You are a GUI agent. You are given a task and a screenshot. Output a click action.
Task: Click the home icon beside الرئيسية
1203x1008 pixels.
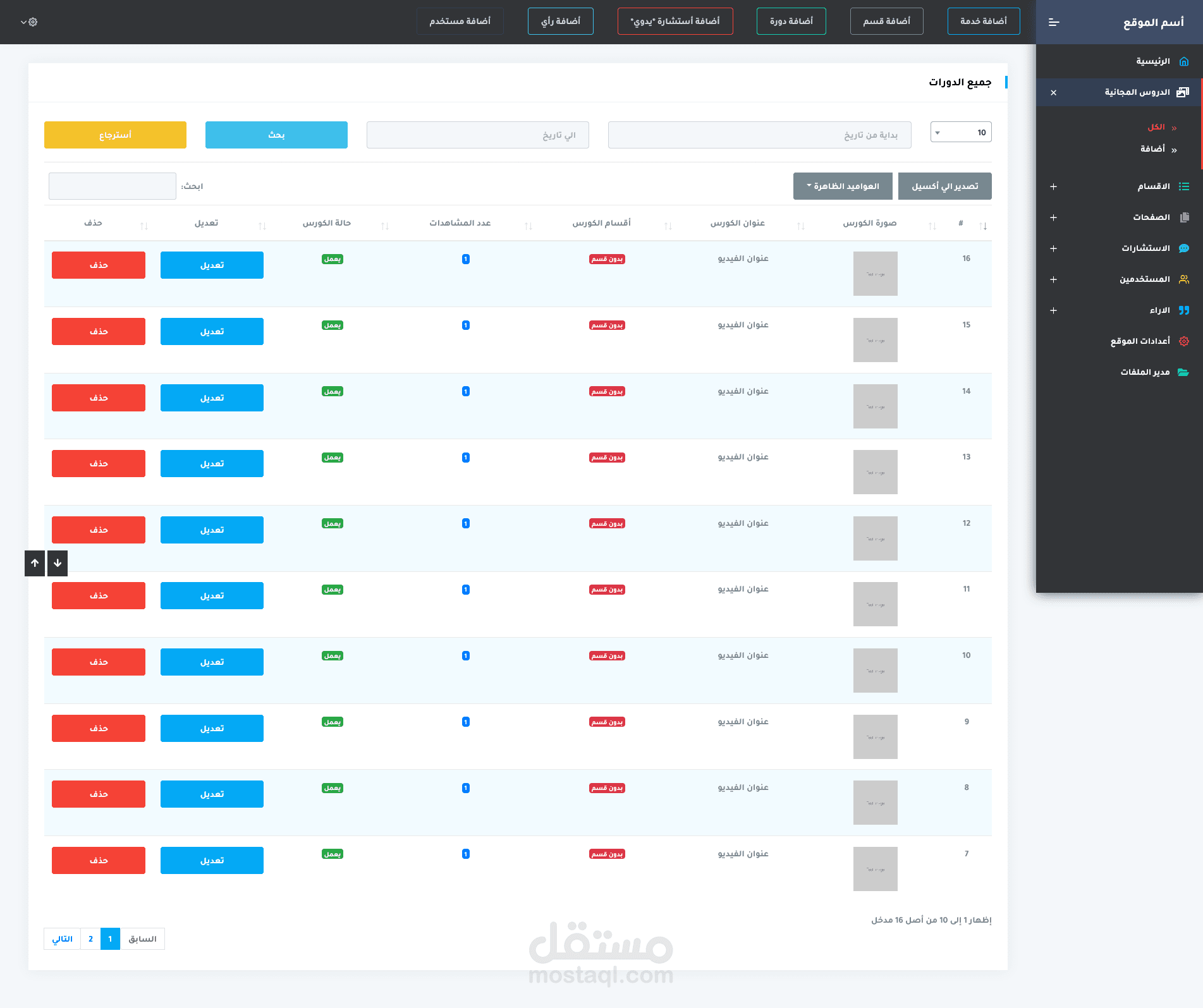point(1184,61)
